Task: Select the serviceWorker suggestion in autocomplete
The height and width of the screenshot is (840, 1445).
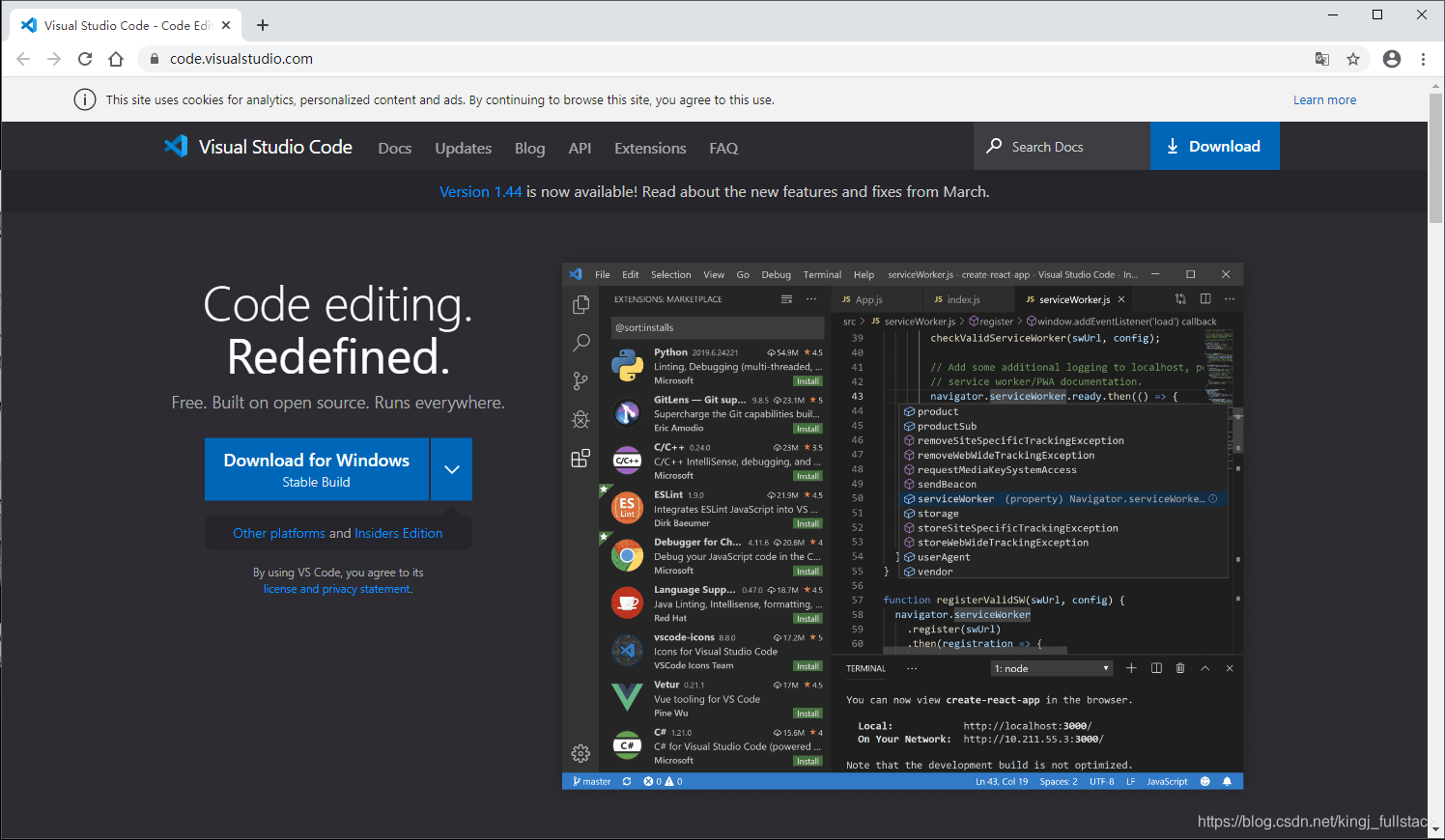Action: [1062, 499]
